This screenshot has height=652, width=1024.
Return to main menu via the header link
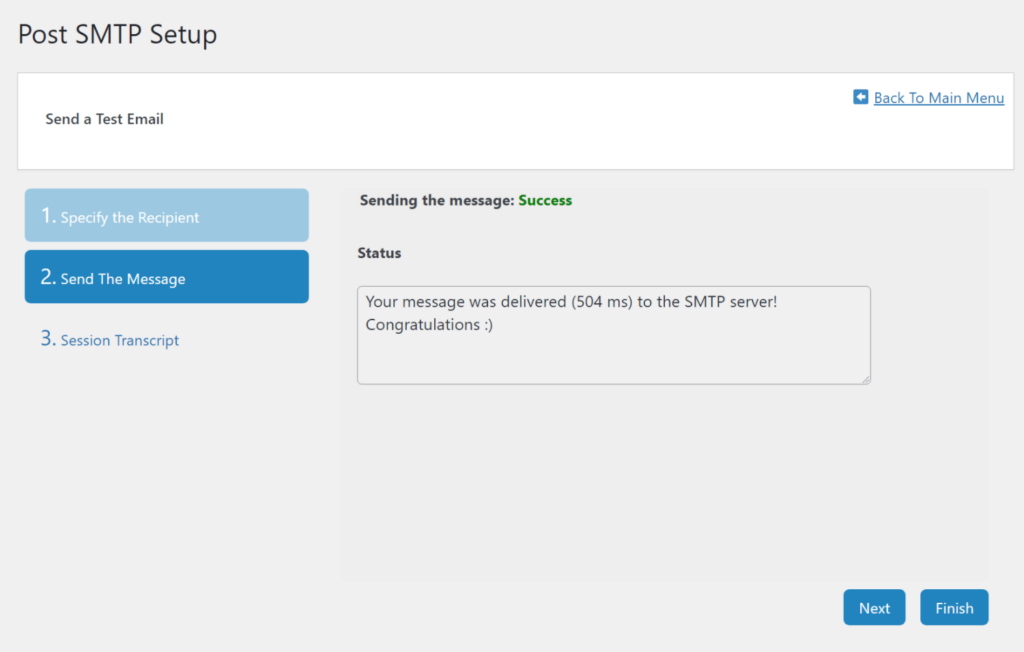point(938,97)
